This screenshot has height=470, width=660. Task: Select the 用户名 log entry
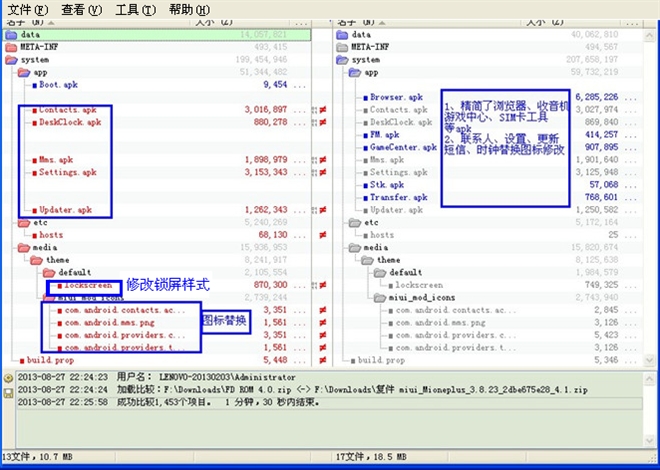click(330, 377)
